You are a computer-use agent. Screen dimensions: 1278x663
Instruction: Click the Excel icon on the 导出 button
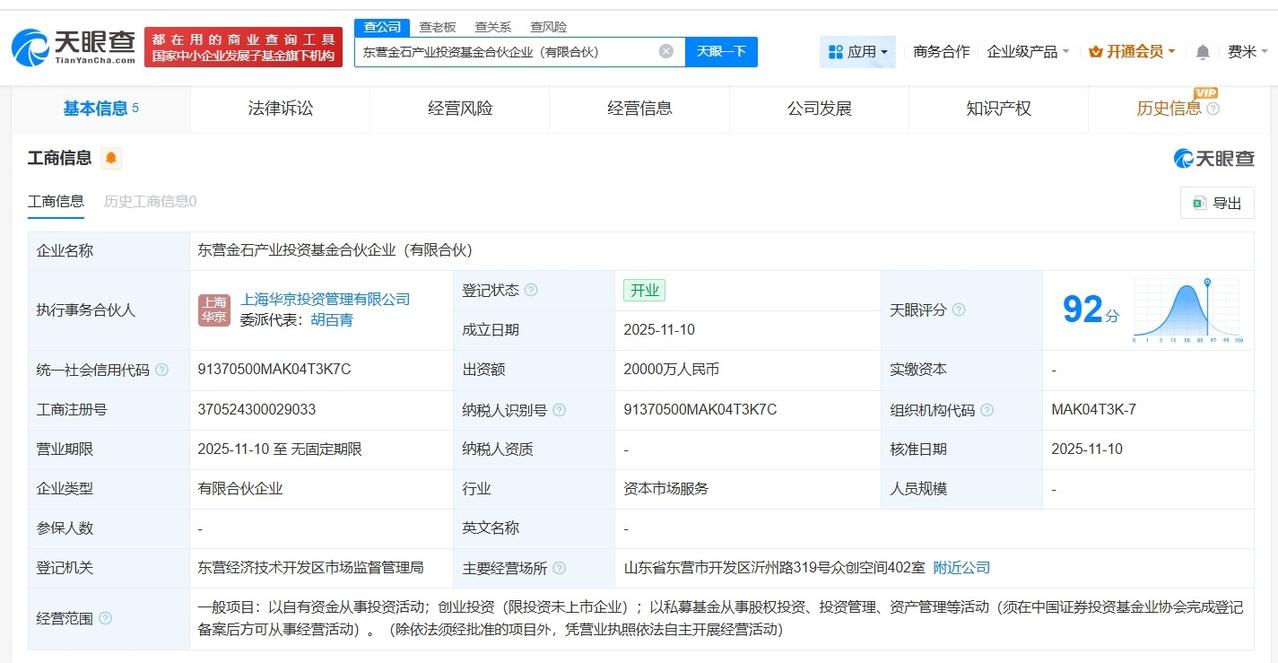1199,202
